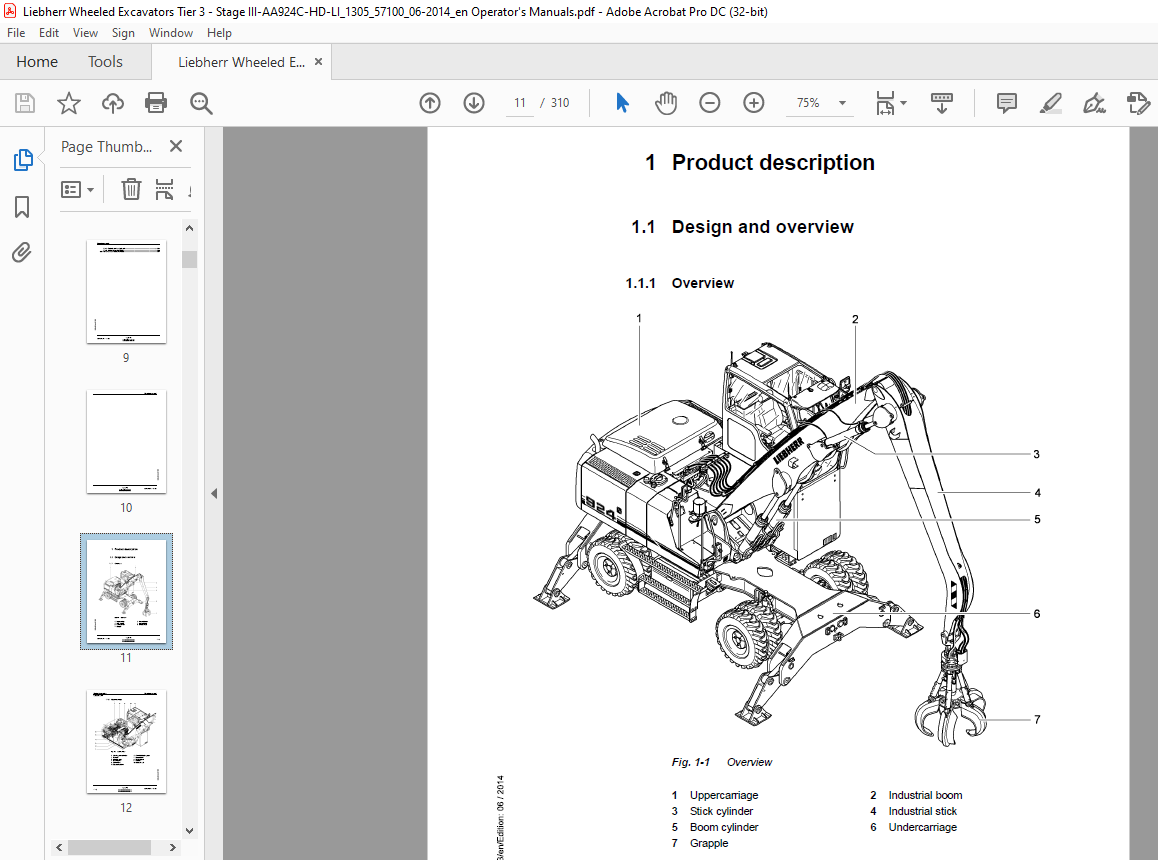This screenshot has height=860, width=1158.
Task: Open the Help menu
Action: (x=219, y=33)
